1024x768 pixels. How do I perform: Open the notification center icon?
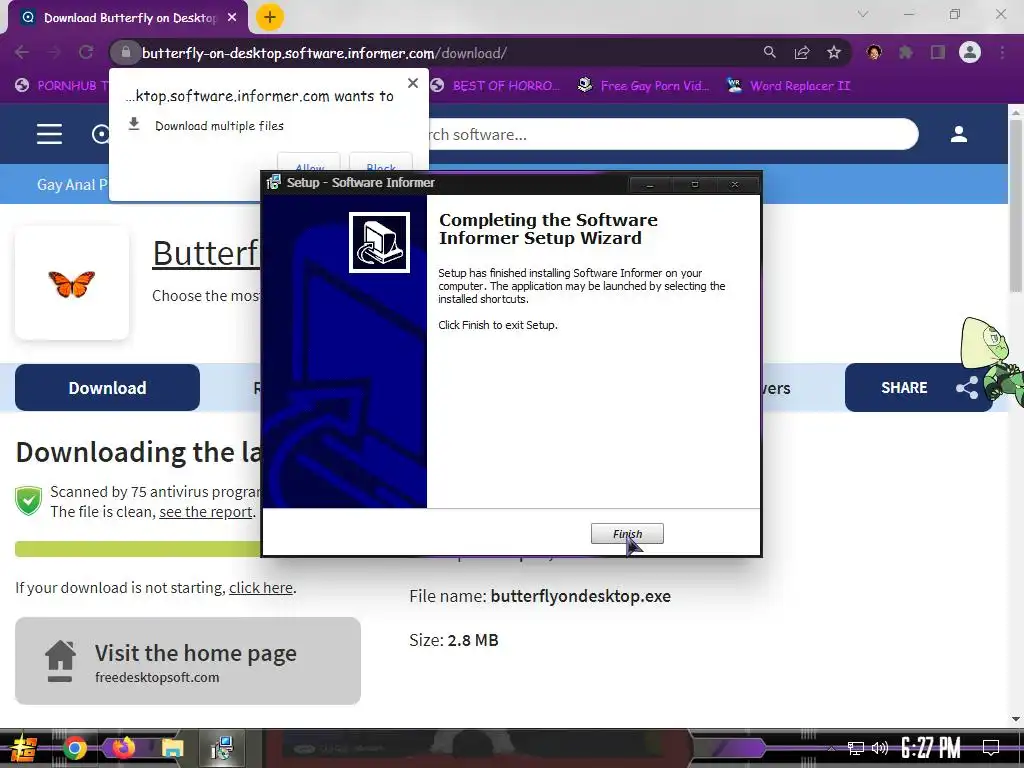tap(991, 748)
